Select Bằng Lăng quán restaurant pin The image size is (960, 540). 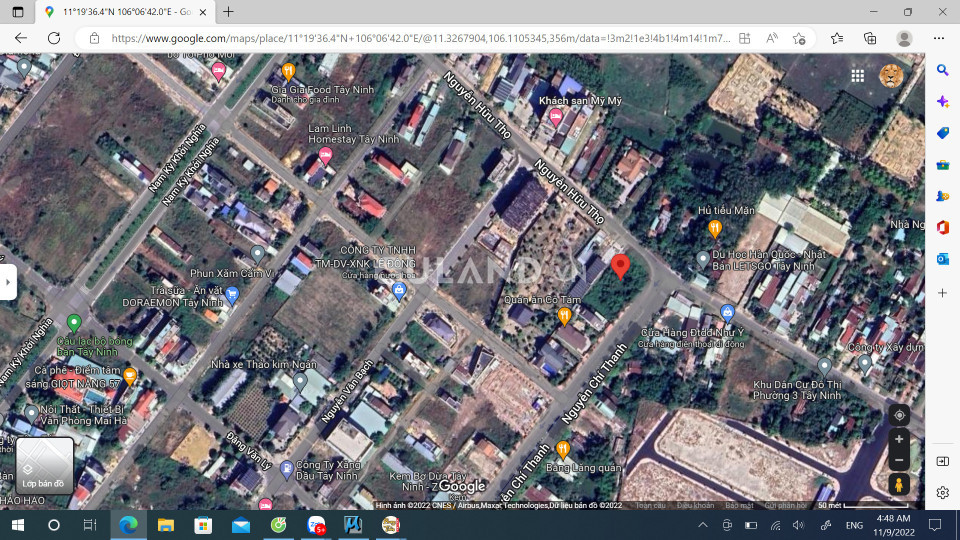tap(563, 450)
